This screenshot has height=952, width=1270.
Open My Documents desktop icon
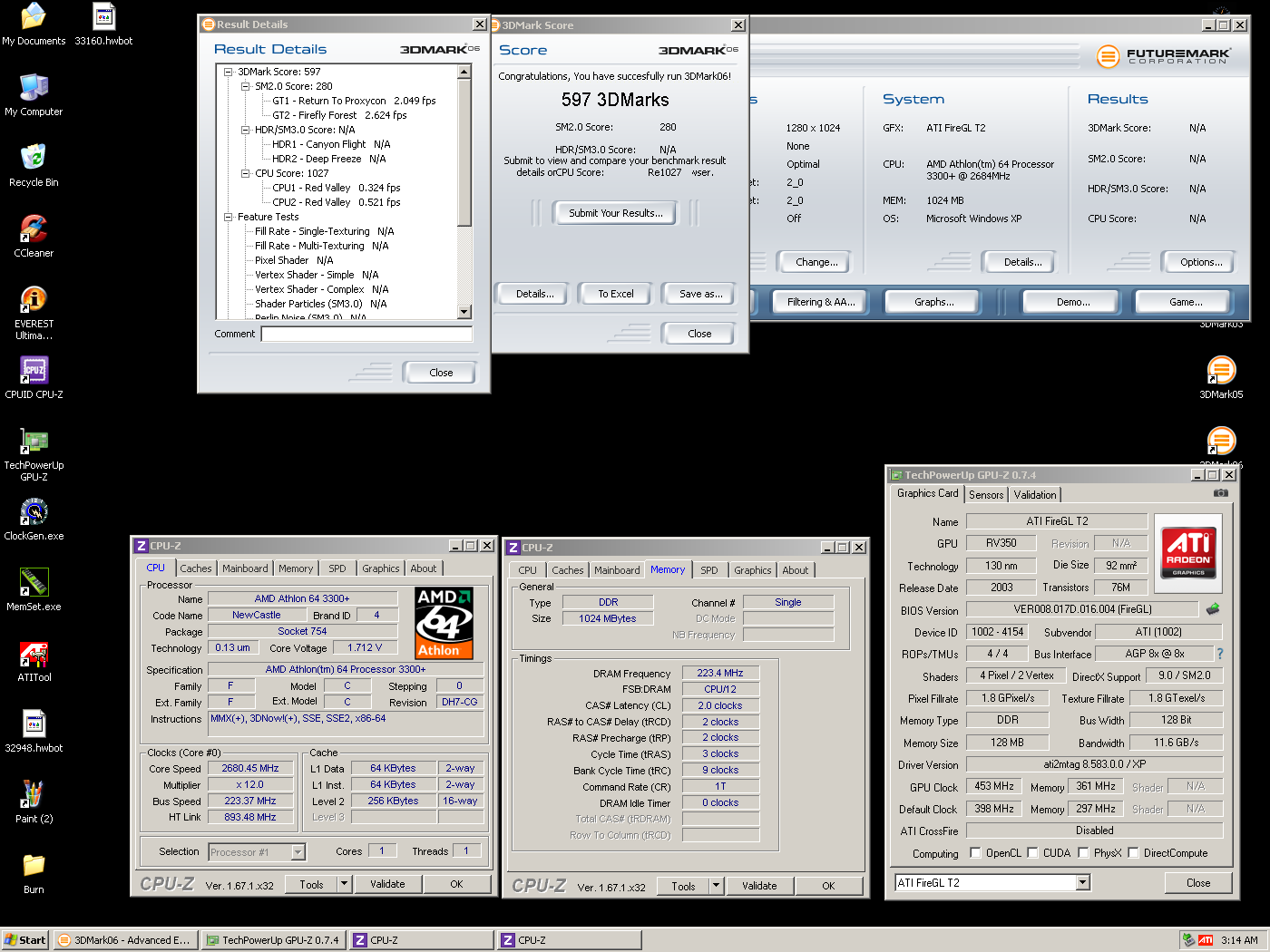tap(34, 24)
